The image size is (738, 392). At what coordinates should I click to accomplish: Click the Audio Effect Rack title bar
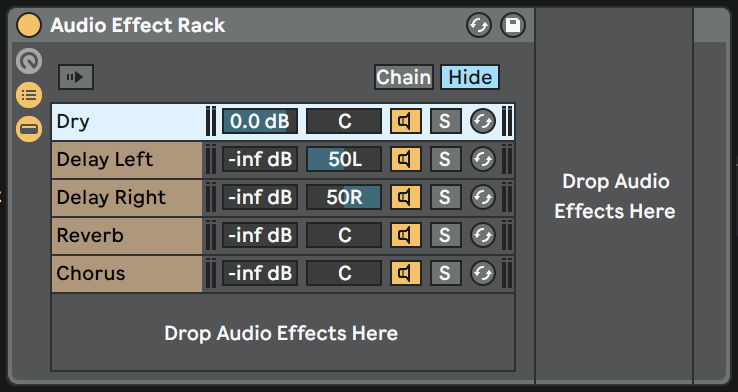click(x=271, y=25)
